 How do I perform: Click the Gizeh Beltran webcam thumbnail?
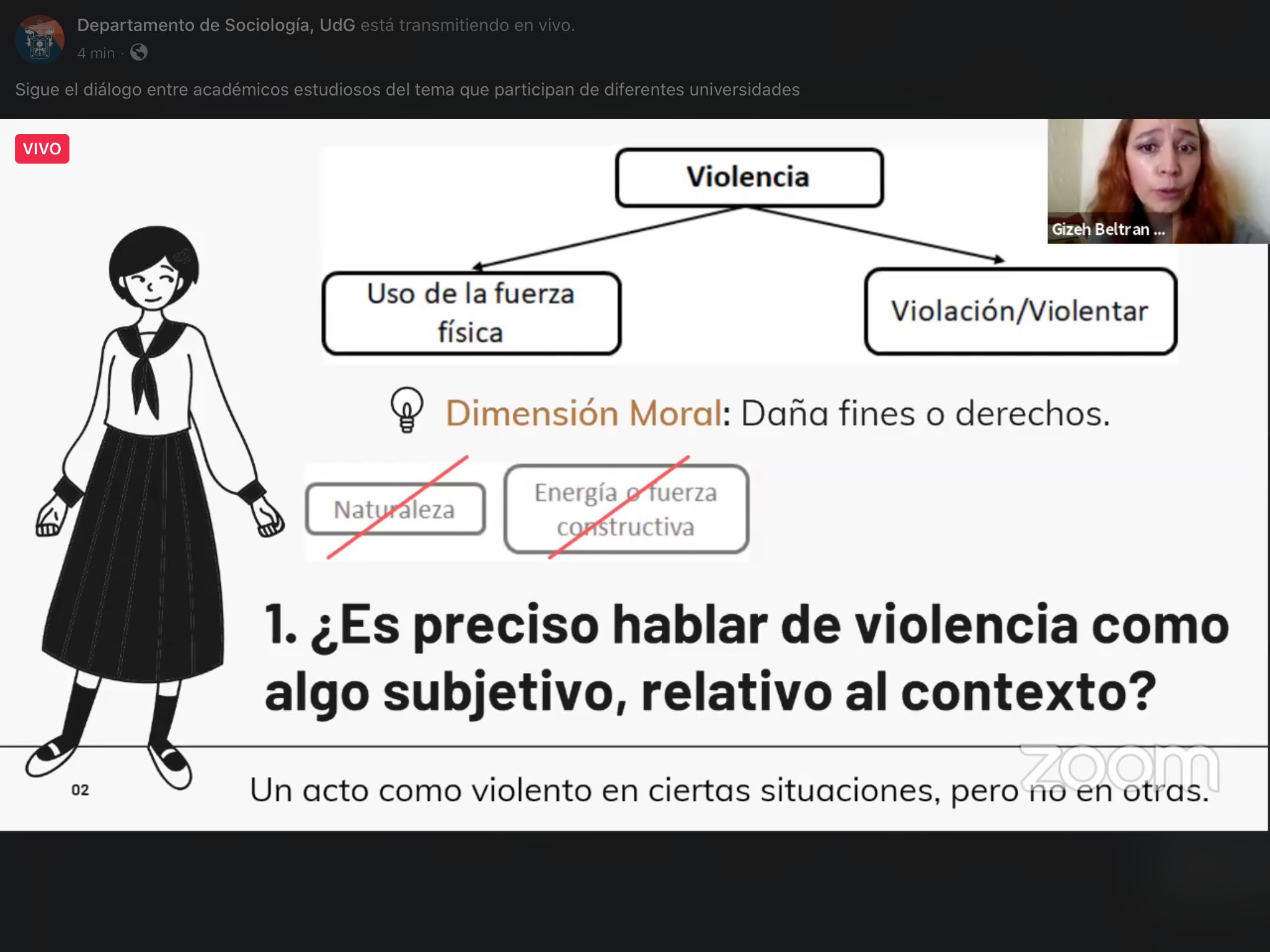pyautogui.click(x=1157, y=174)
